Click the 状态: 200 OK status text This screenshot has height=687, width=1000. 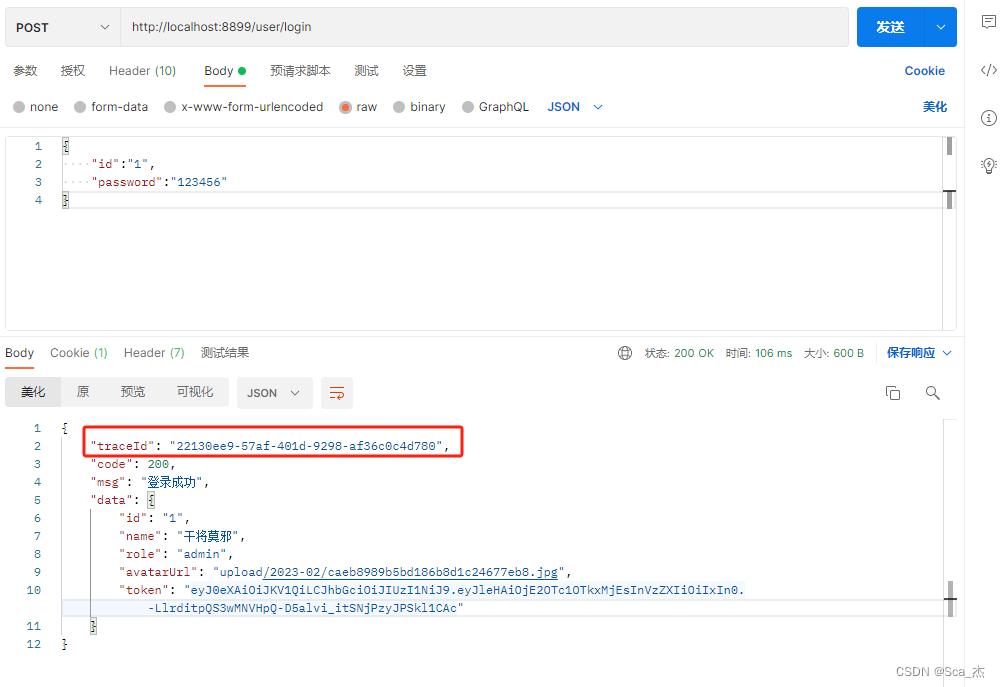pyautogui.click(x=679, y=353)
